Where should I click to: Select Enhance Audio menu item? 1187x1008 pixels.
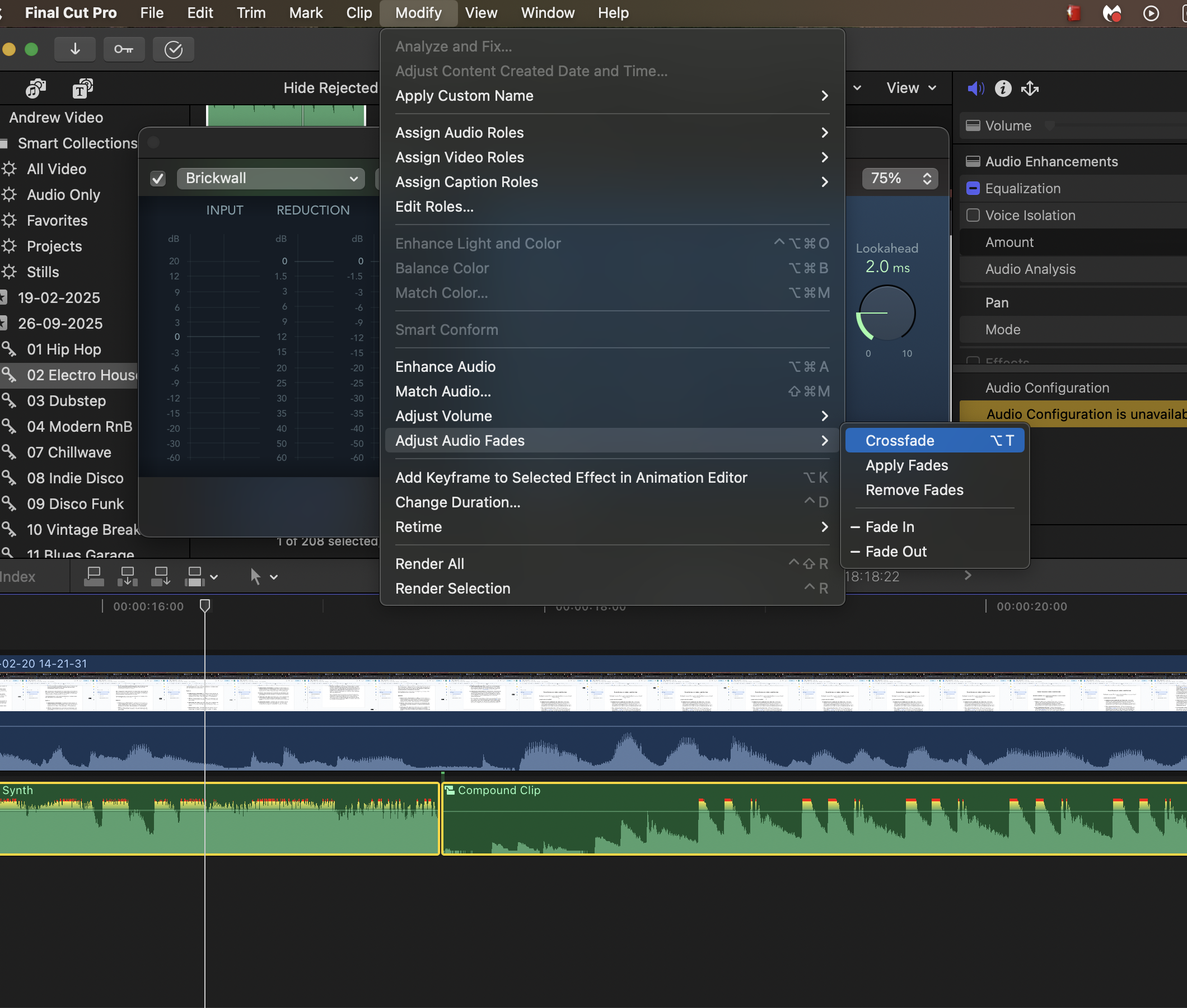point(445,366)
